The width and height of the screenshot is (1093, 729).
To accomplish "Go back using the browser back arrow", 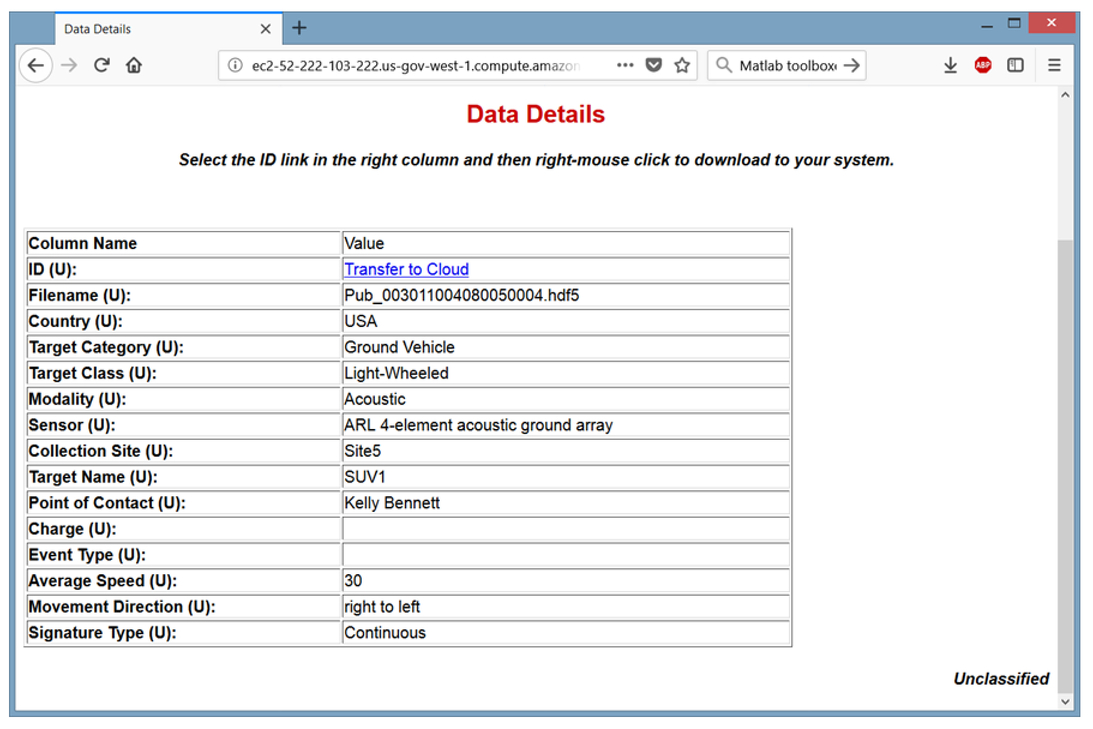I will click(x=36, y=66).
